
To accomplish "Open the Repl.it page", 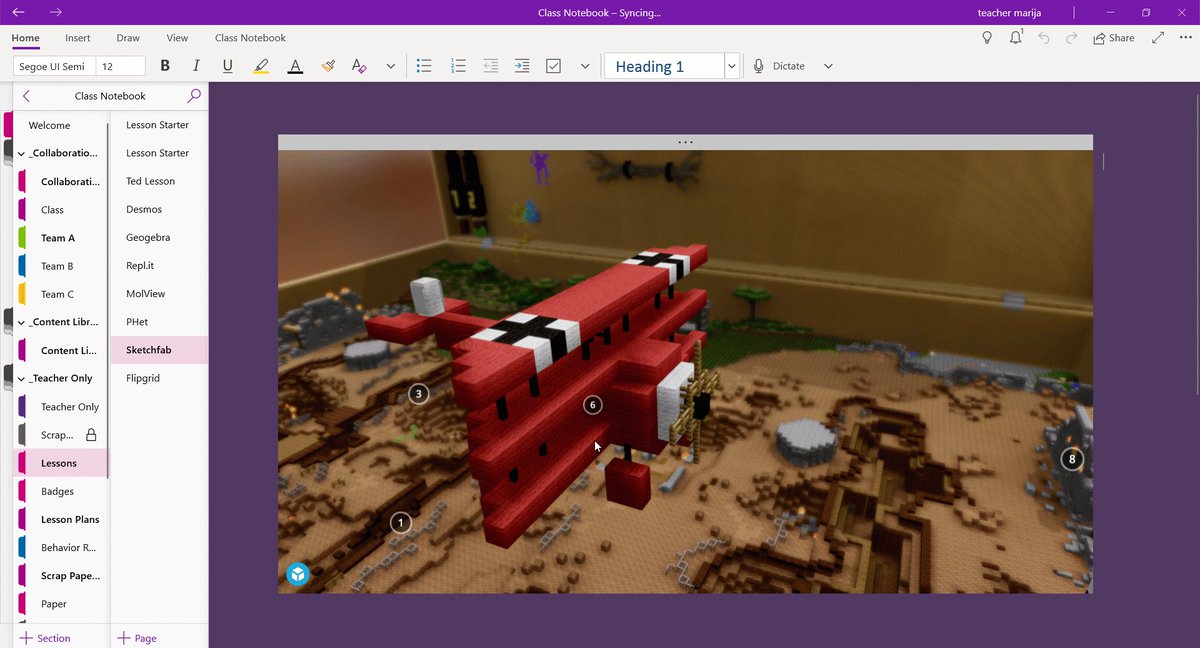I will pyautogui.click(x=140, y=266).
